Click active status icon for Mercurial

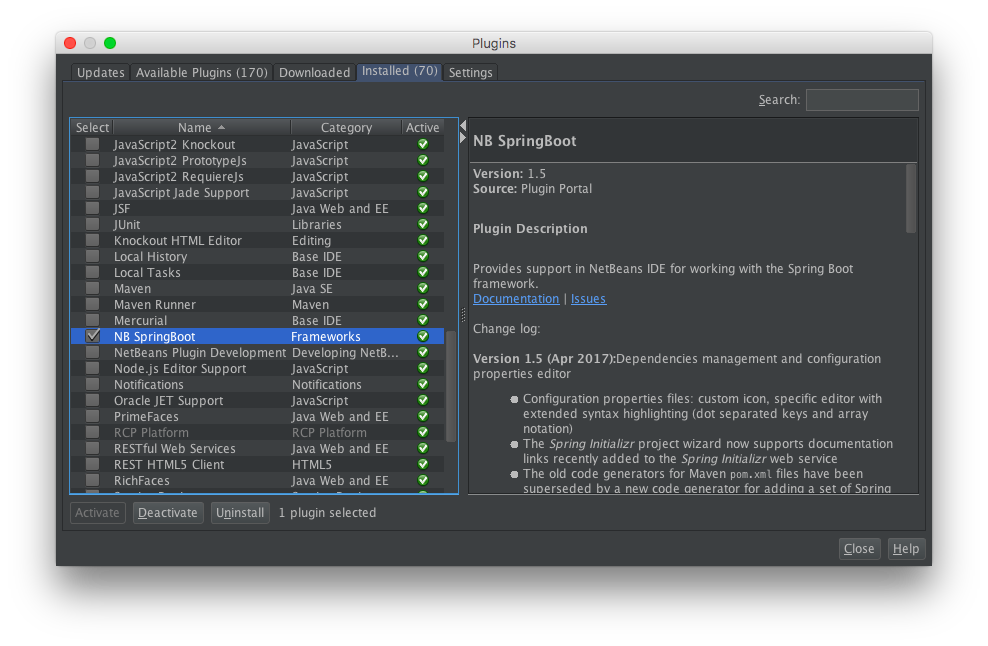423,320
